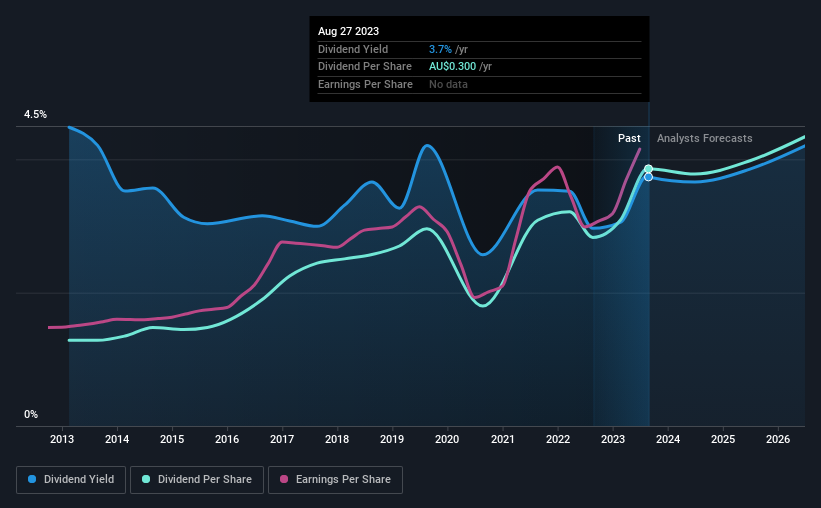Toggle the Dividend Yield legend series

71,480
